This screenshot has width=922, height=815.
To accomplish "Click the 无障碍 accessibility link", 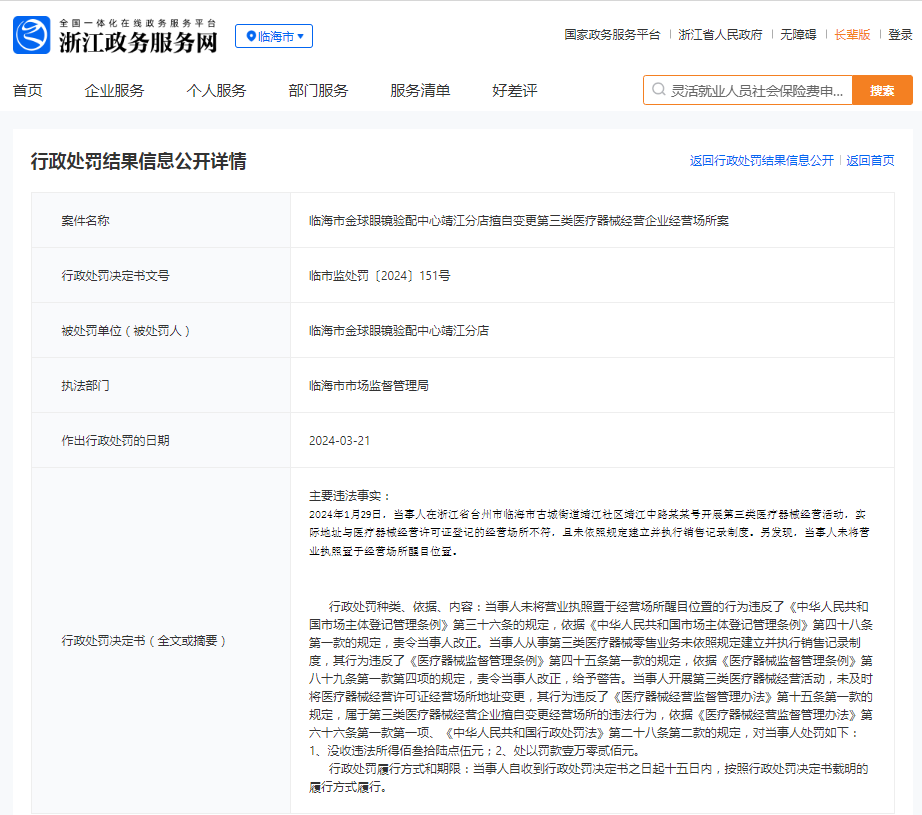I will tap(798, 35).
